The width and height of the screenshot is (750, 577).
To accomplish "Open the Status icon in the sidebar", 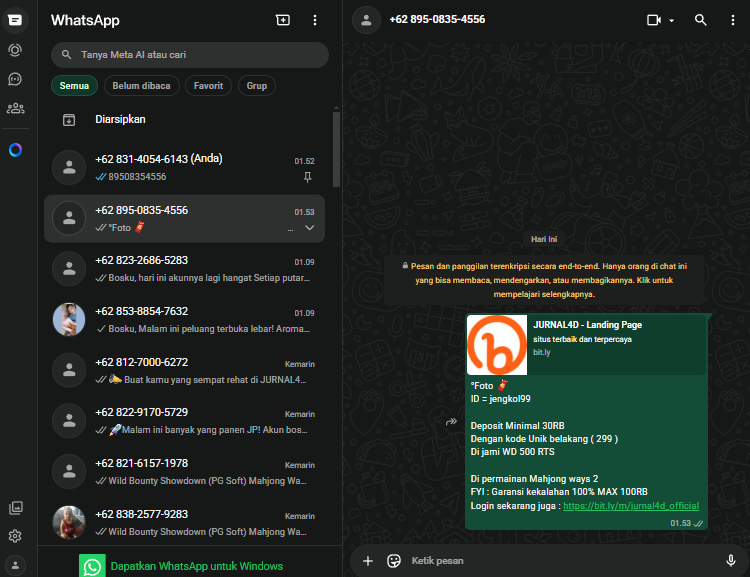I will (15, 50).
